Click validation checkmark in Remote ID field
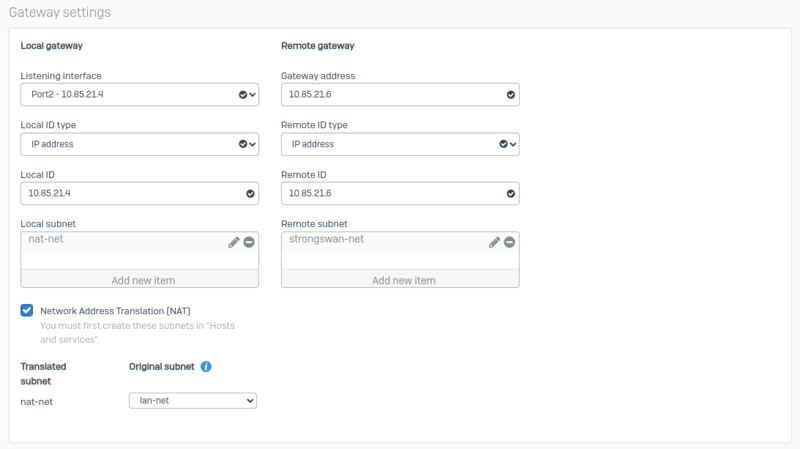The image size is (800, 449). [510, 193]
